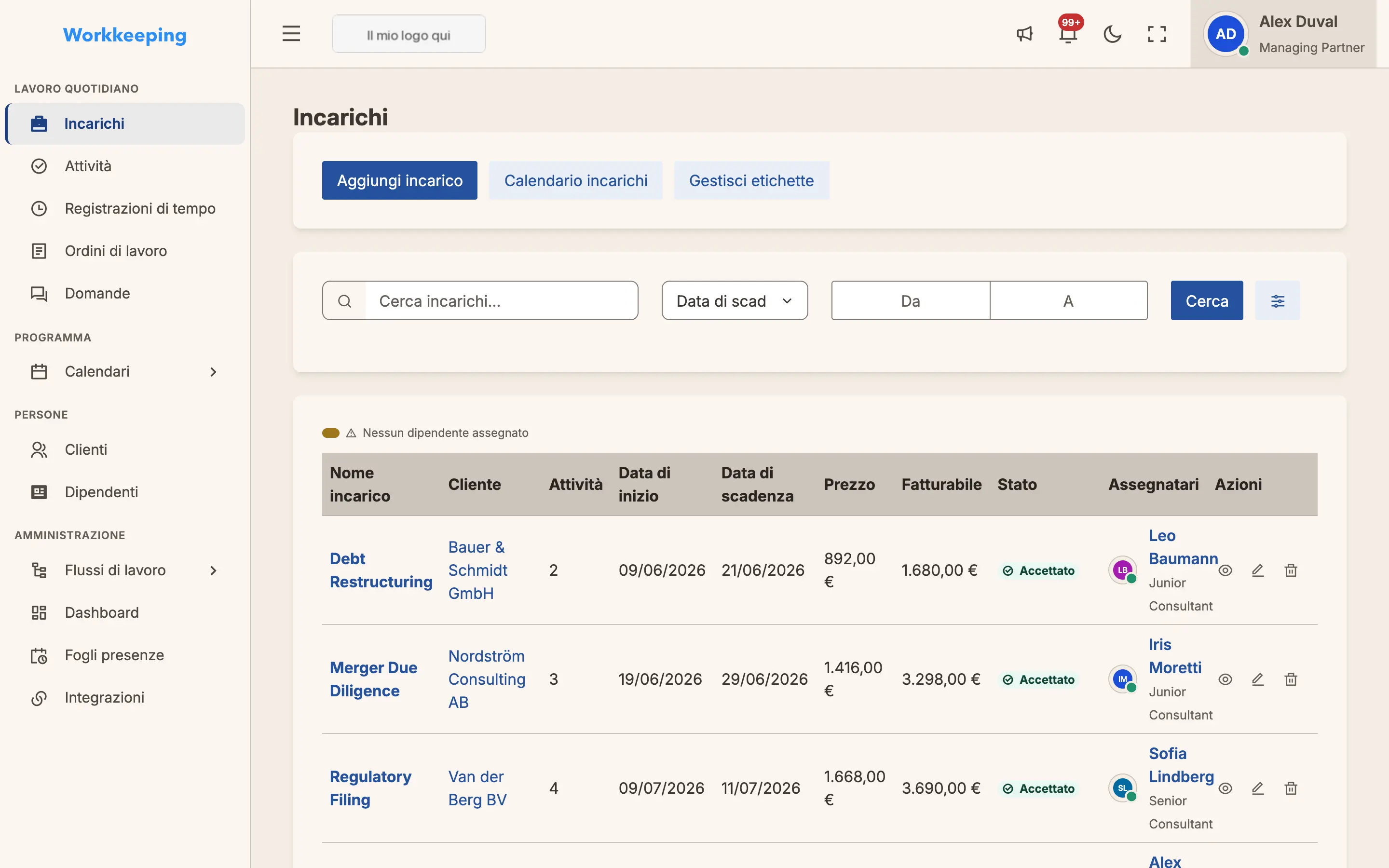This screenshot has width=1389, height=868.
Task: Delete the Debt Restructuring row trash icon
Action: pyautogui.click(x=1291, y=570)
